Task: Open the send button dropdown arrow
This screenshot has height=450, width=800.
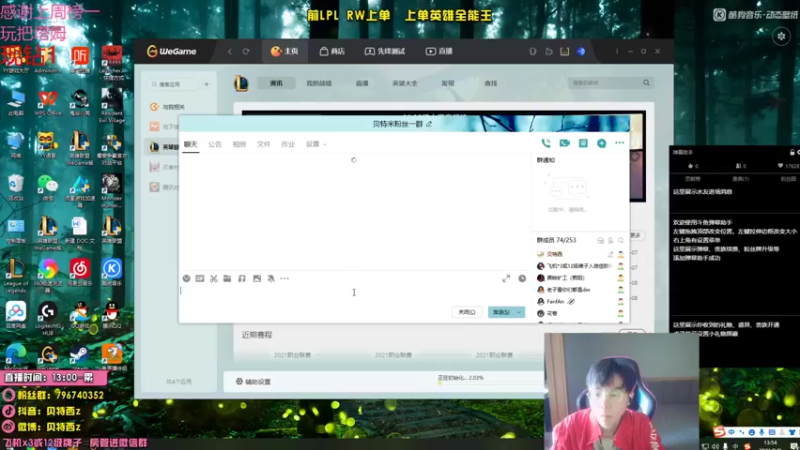Action: 519,312
